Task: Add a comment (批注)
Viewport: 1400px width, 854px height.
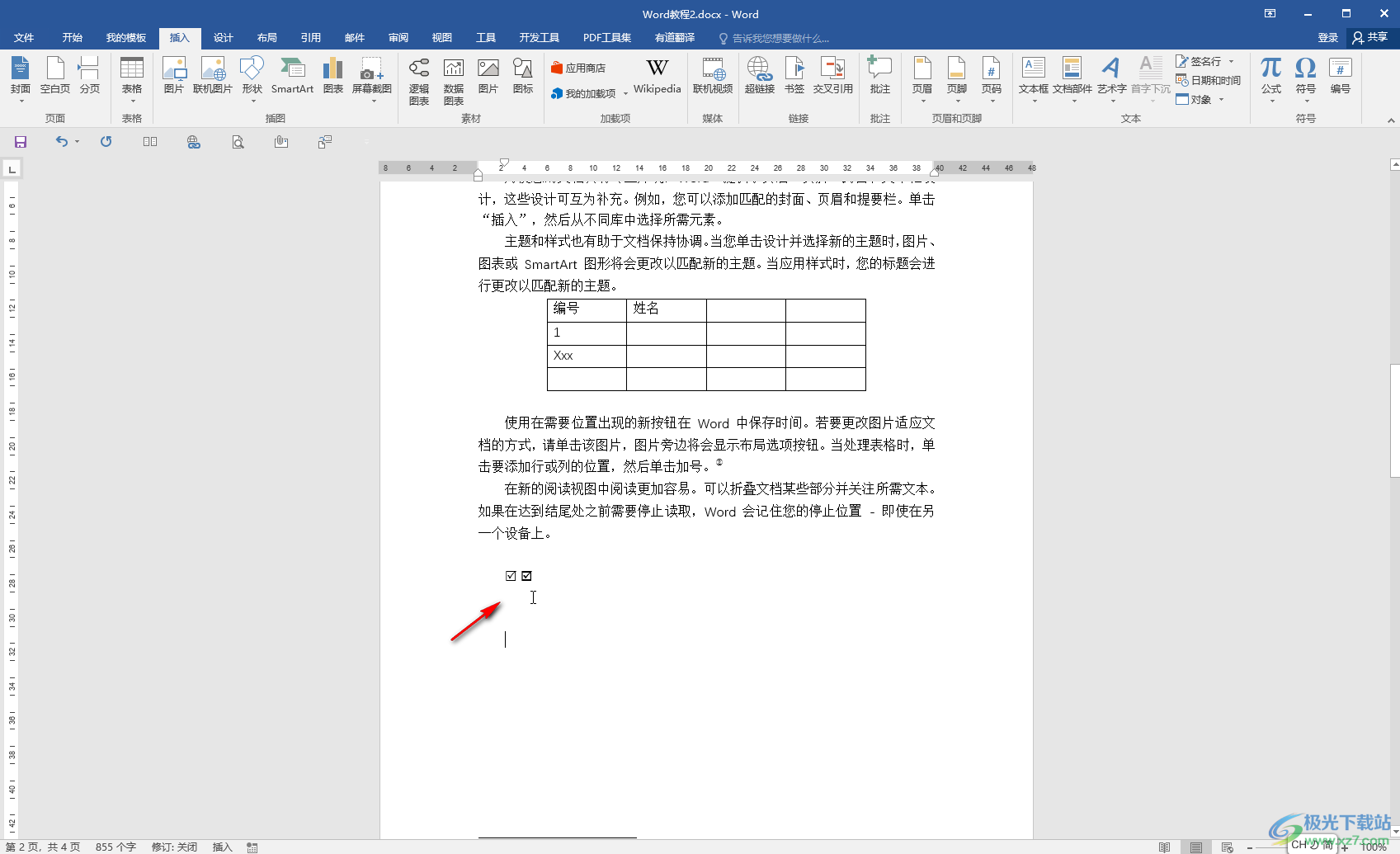Action: point(880,77)
